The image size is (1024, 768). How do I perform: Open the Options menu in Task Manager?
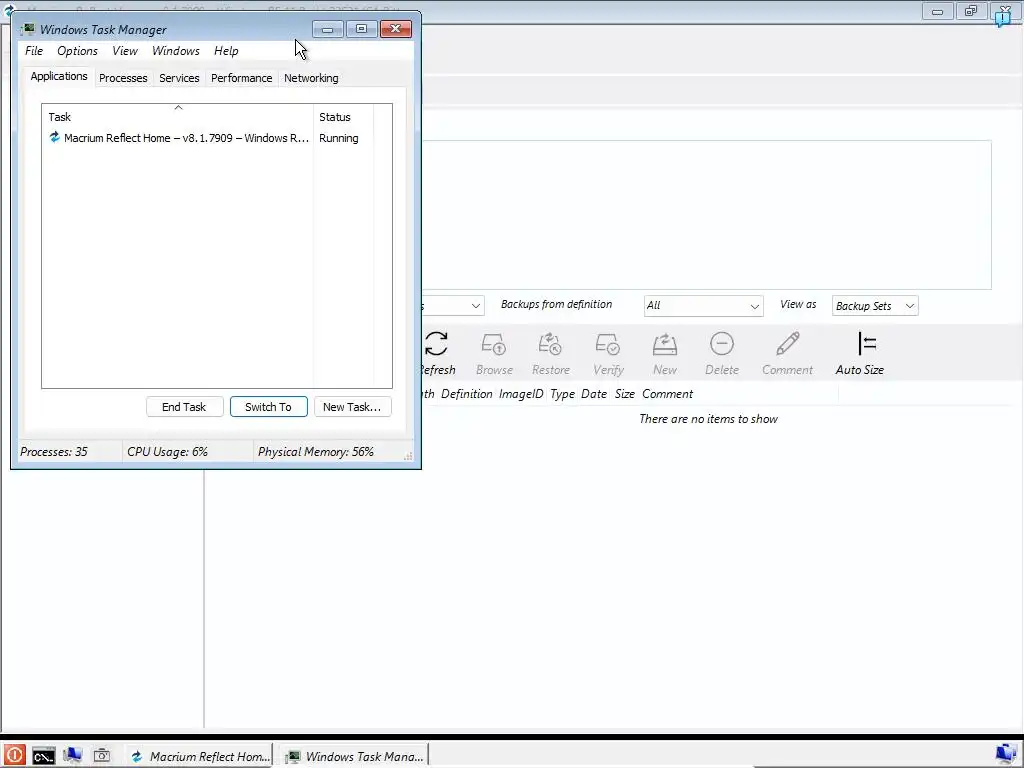click(x=77, y=51)
